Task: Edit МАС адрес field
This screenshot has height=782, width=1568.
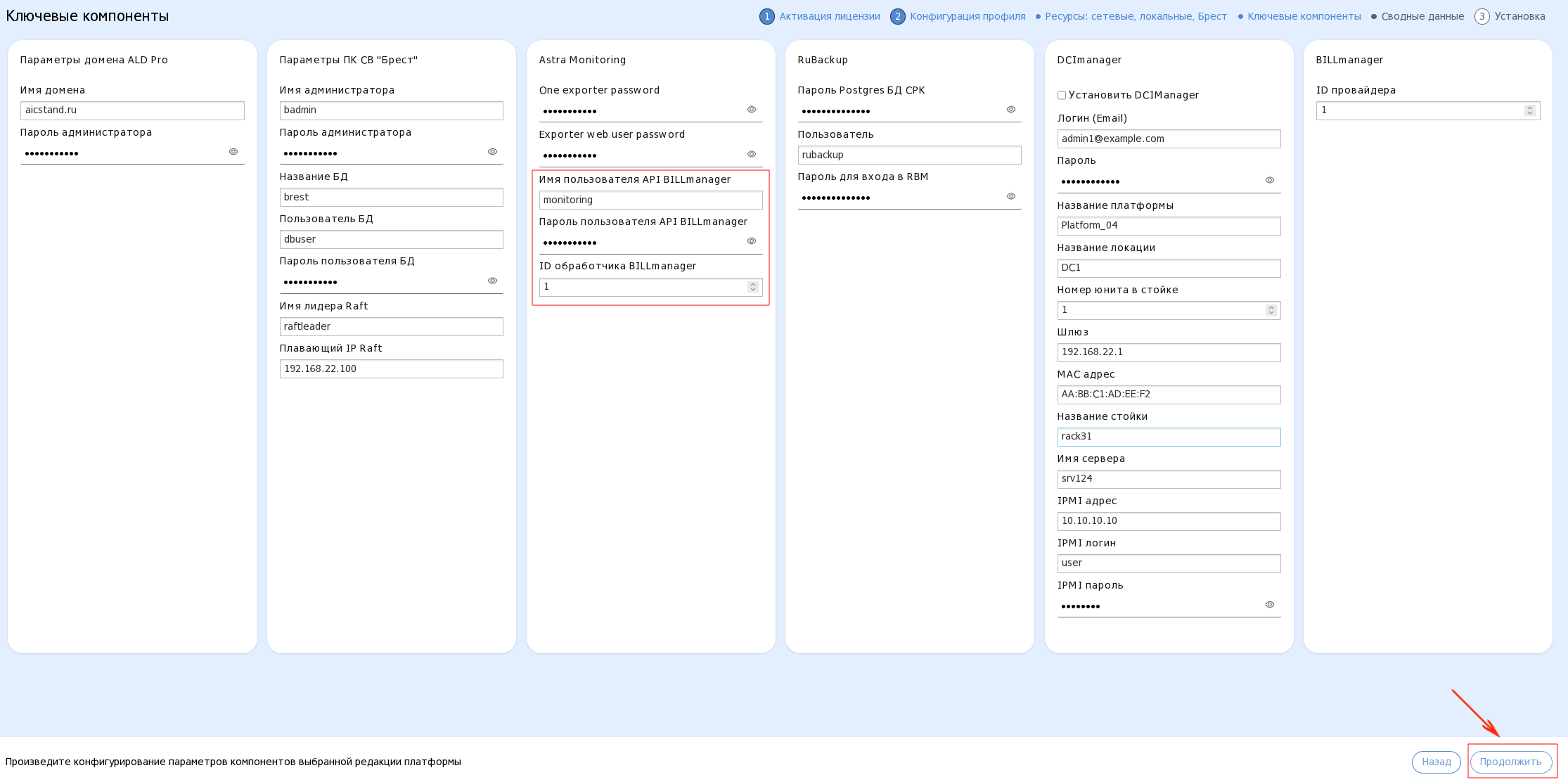Action: pos(1169,395)
